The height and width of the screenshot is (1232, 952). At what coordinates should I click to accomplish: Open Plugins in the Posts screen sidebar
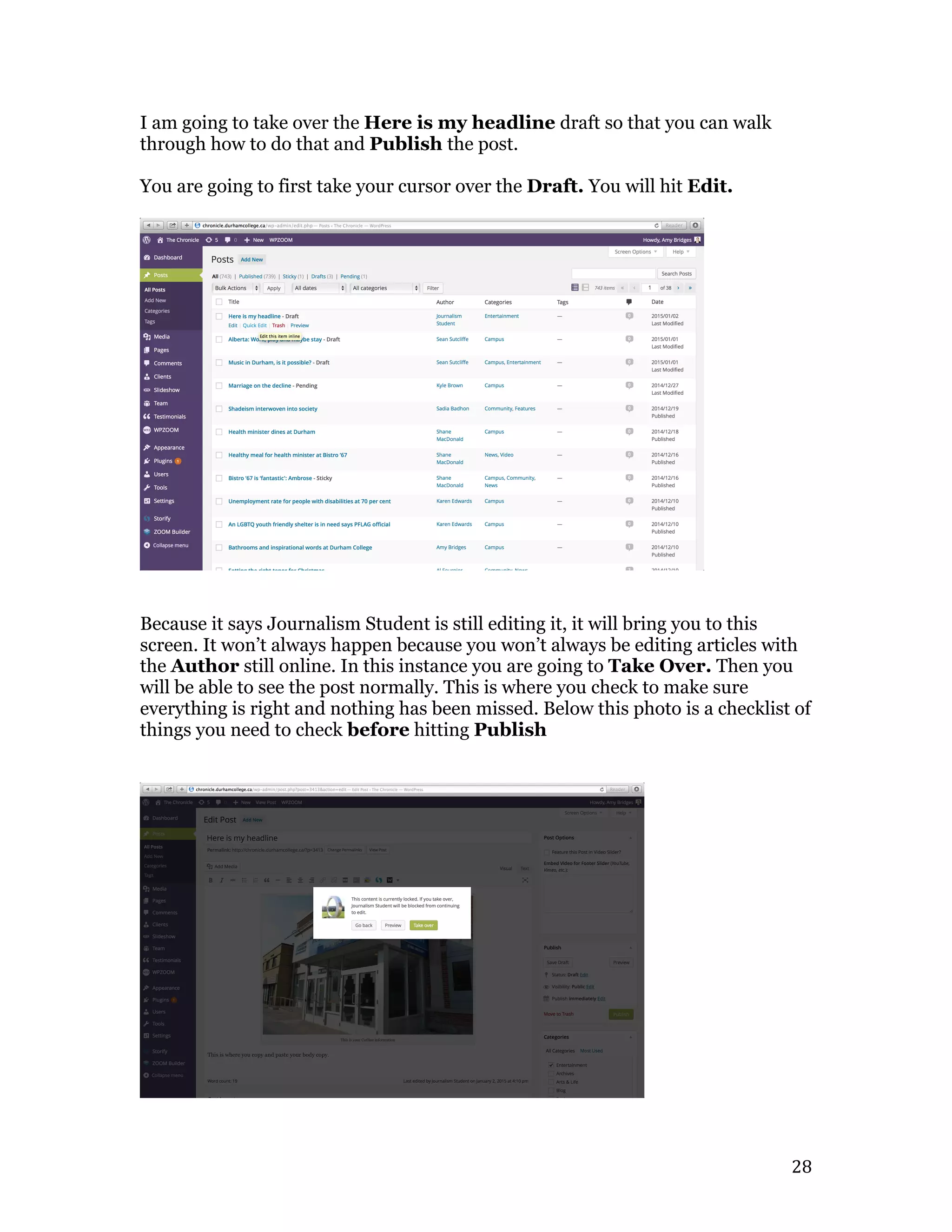pyautogui.click(x=163, y=461)
